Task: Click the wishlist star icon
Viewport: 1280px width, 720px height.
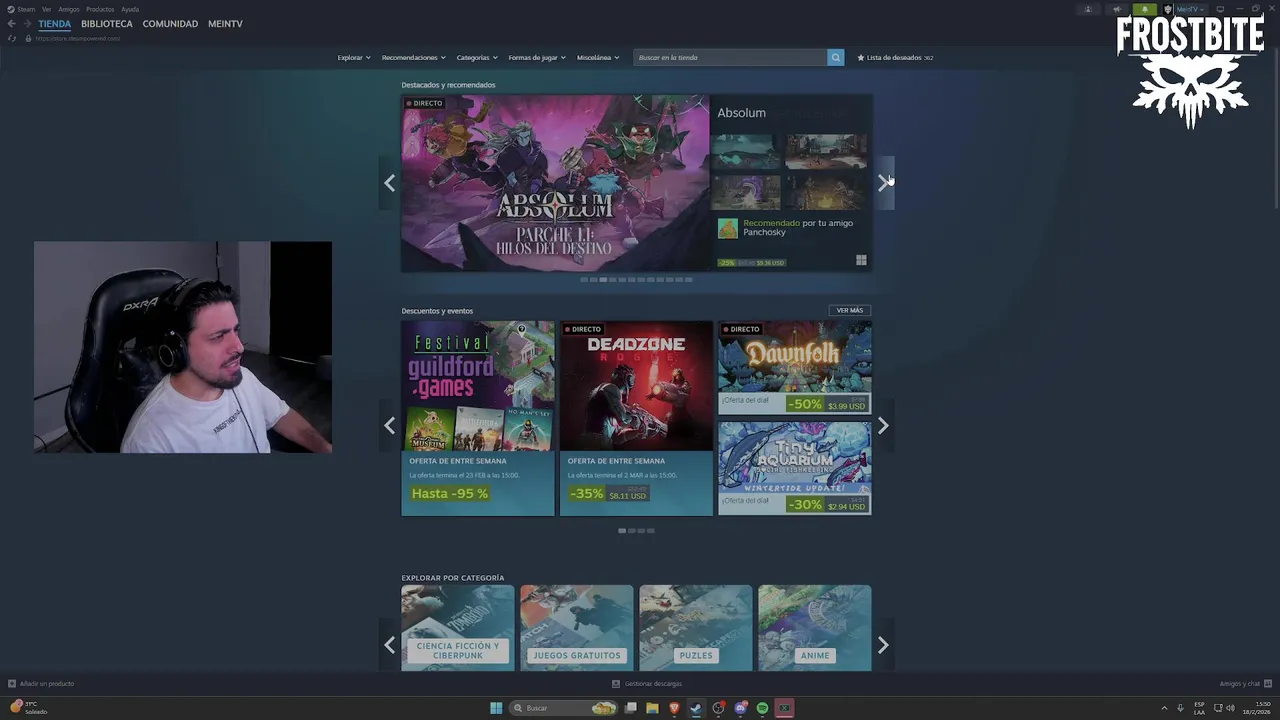Action: click(861, 57)
